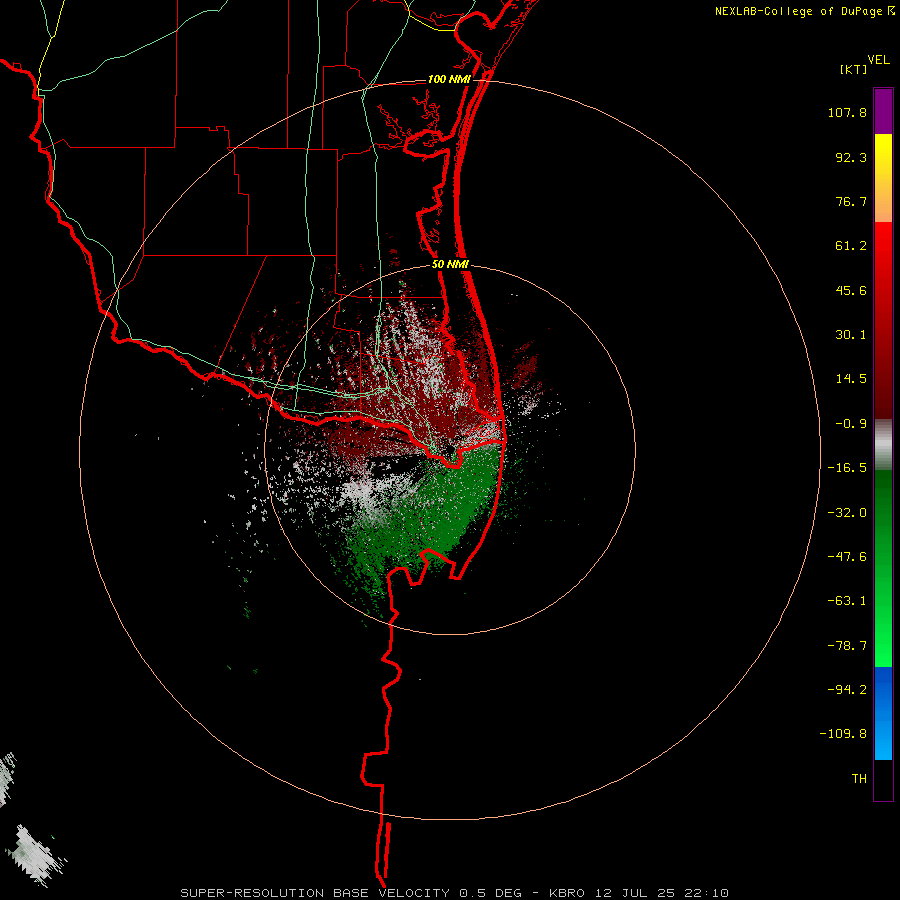
Task: Click the [KT] units label
Action: (x=853, y=69)
